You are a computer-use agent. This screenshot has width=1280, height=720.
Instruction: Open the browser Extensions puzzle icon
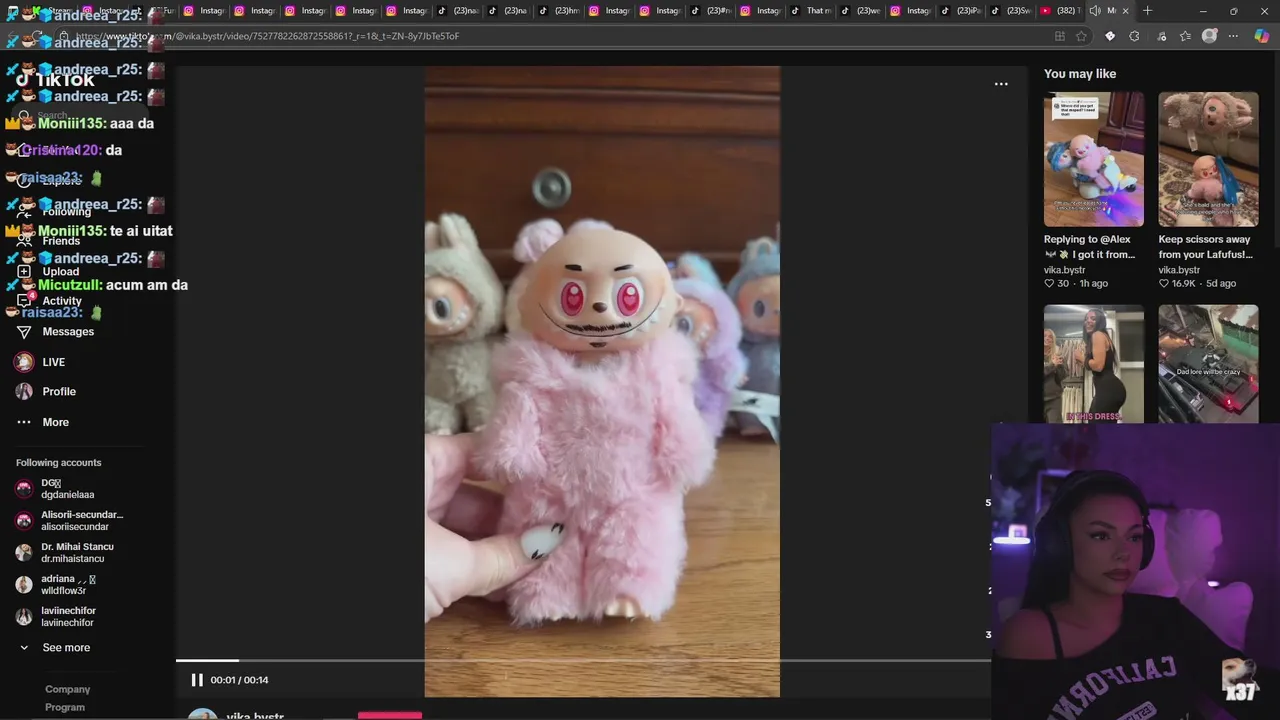tap(1134, 36)
